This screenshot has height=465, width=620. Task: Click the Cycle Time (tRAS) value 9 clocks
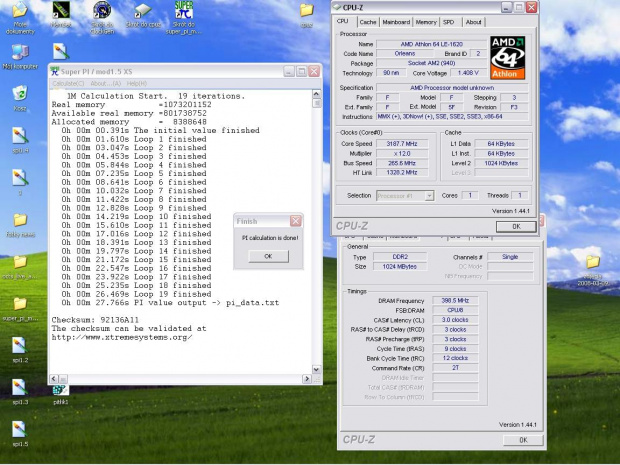pos(455,349)
